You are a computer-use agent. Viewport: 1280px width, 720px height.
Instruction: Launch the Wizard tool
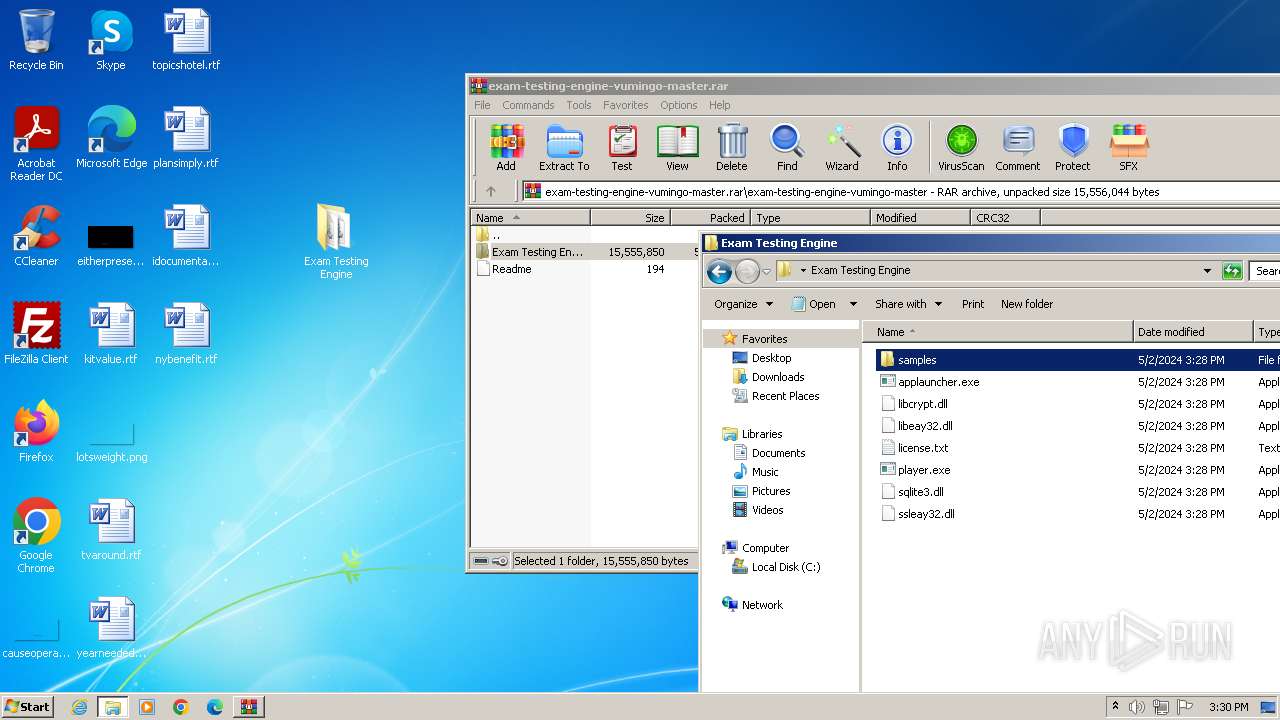[x=842, y=148]
